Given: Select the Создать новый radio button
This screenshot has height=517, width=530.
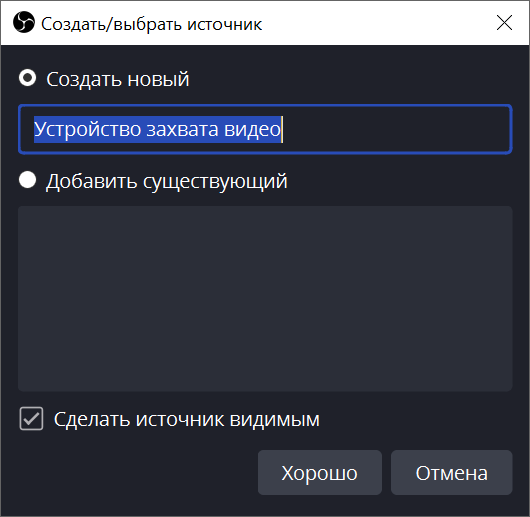Looking at the screenshot, I should tap(27, 78).
